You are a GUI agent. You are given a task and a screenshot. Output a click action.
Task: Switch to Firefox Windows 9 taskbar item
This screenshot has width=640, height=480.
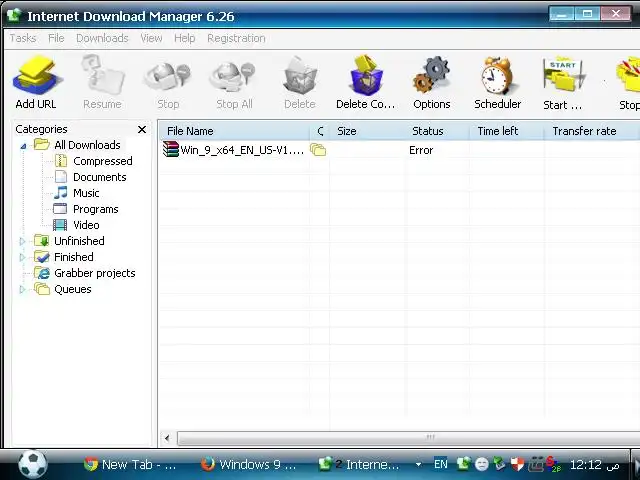248,464
